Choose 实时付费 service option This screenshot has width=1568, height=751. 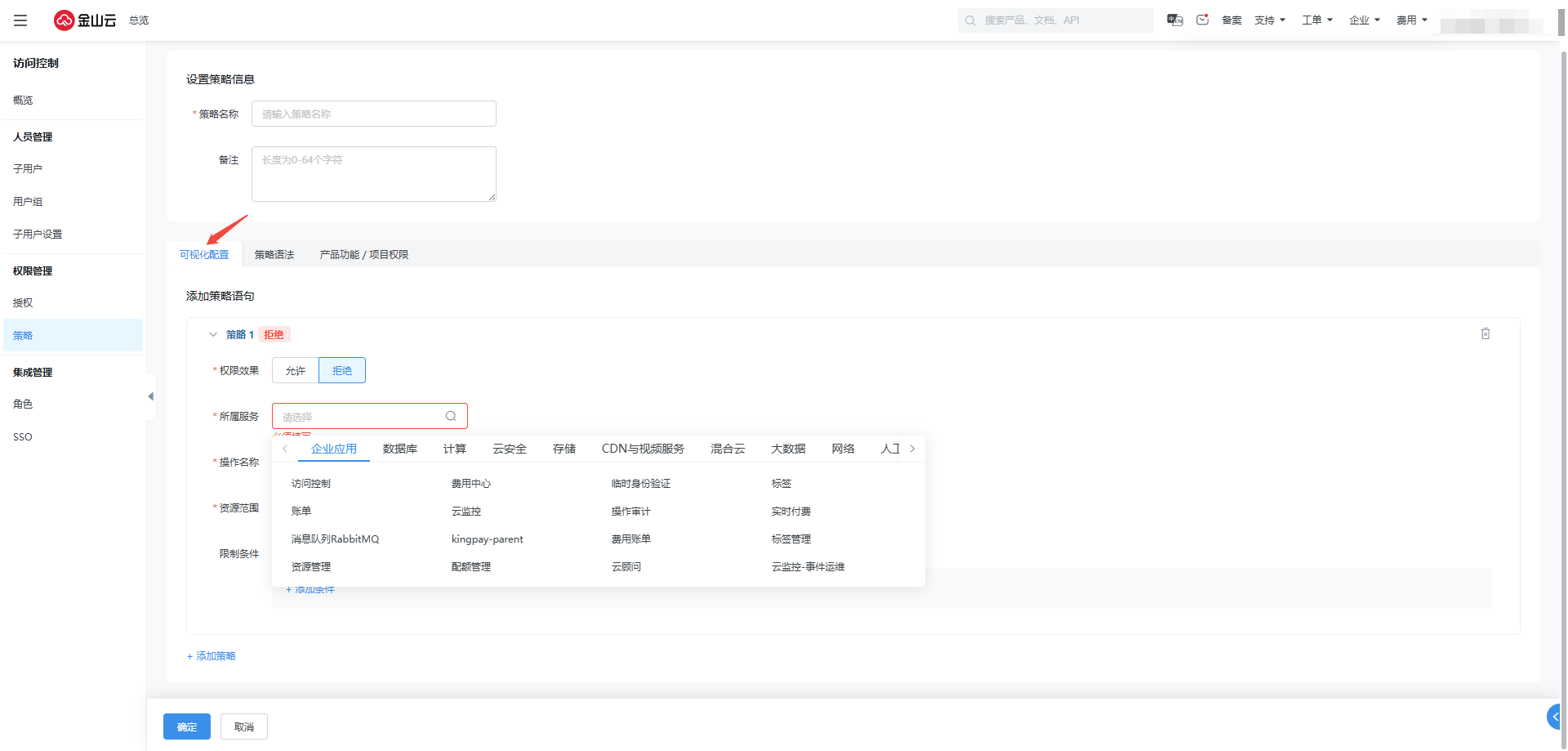click(791, 511)
